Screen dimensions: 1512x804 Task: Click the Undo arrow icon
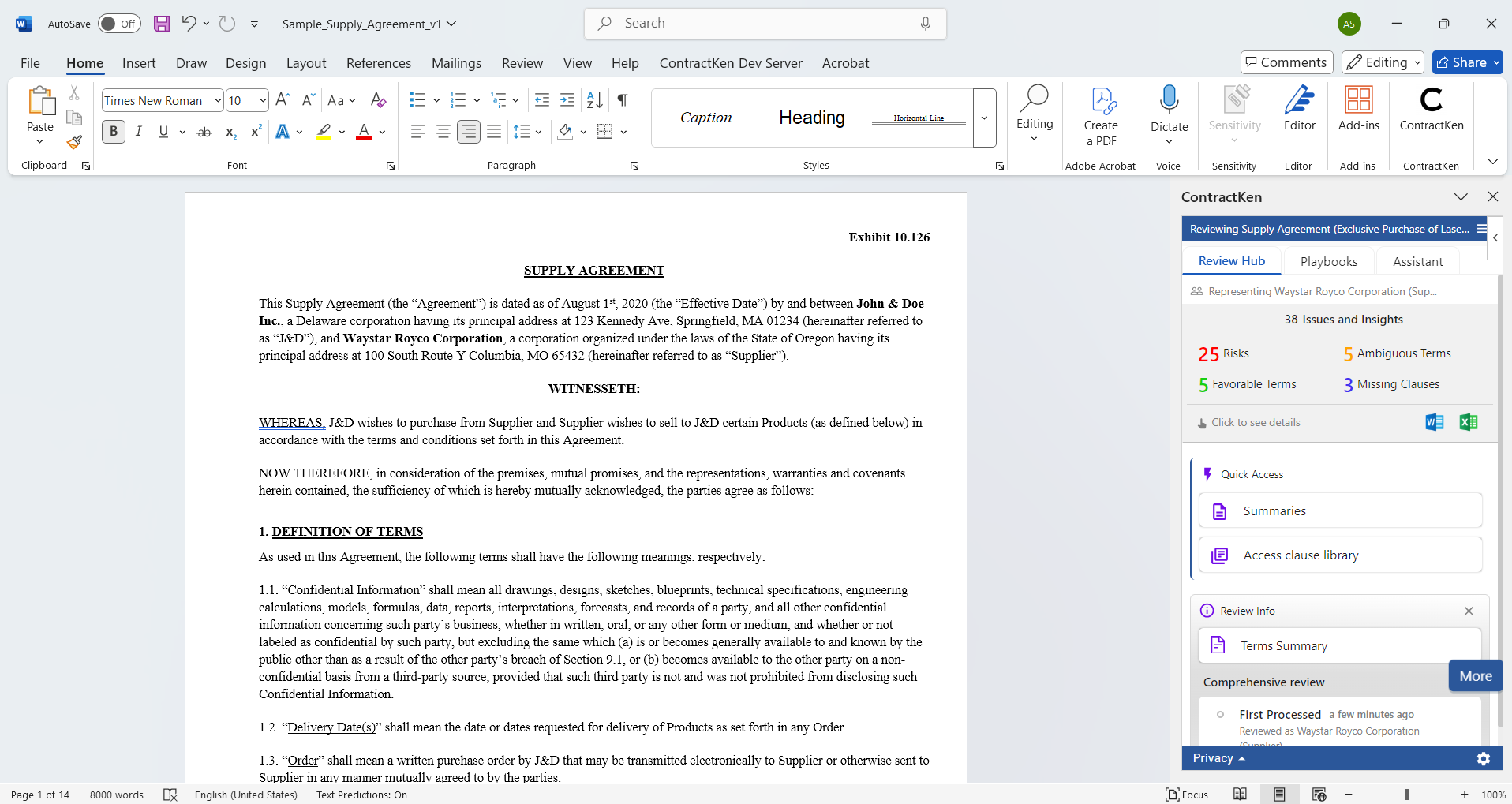pyautogui.click(x=189, y=24)
